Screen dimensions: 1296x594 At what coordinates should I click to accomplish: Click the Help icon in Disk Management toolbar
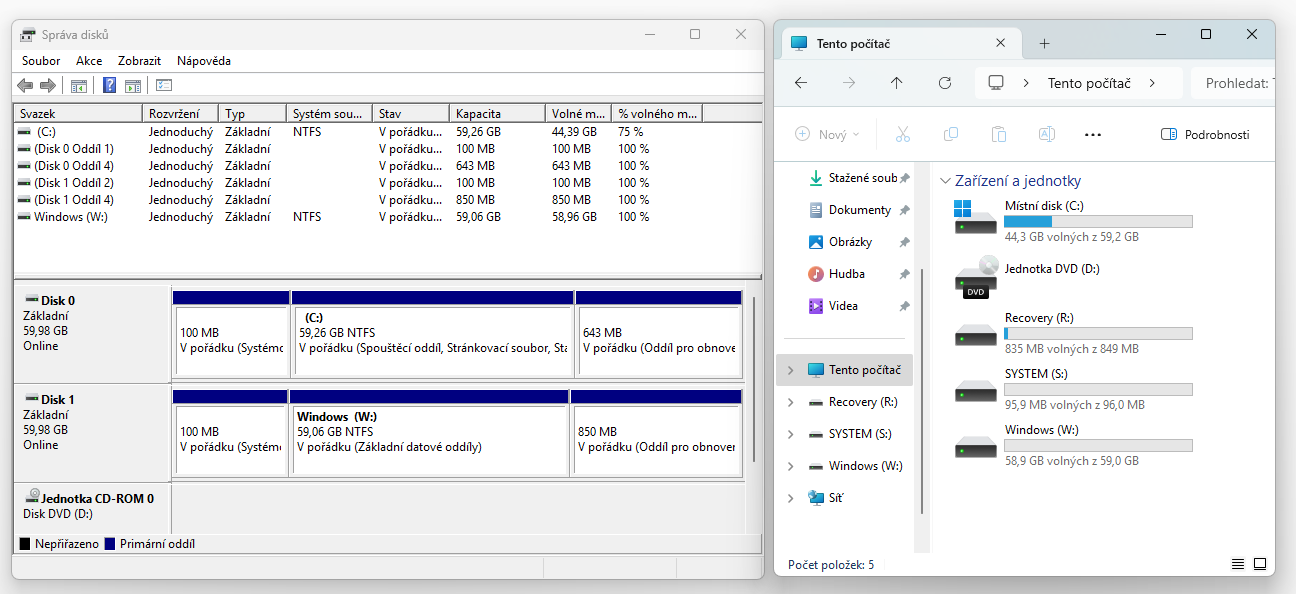(110, 86)
